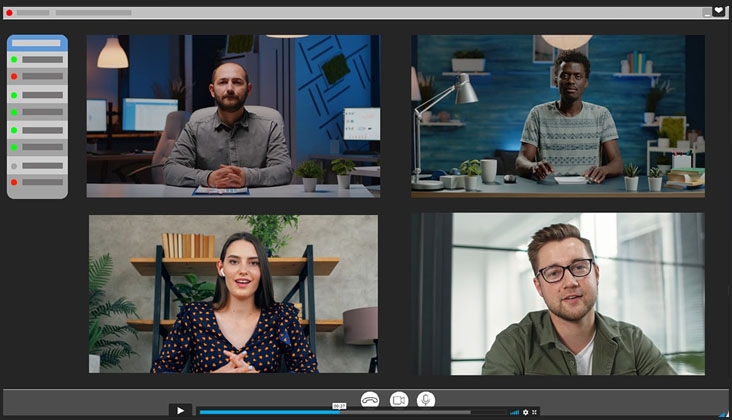This screenshot has height=420, width=732.
Task: Click the blue header of the participants panel
Action: pos(37,43)
